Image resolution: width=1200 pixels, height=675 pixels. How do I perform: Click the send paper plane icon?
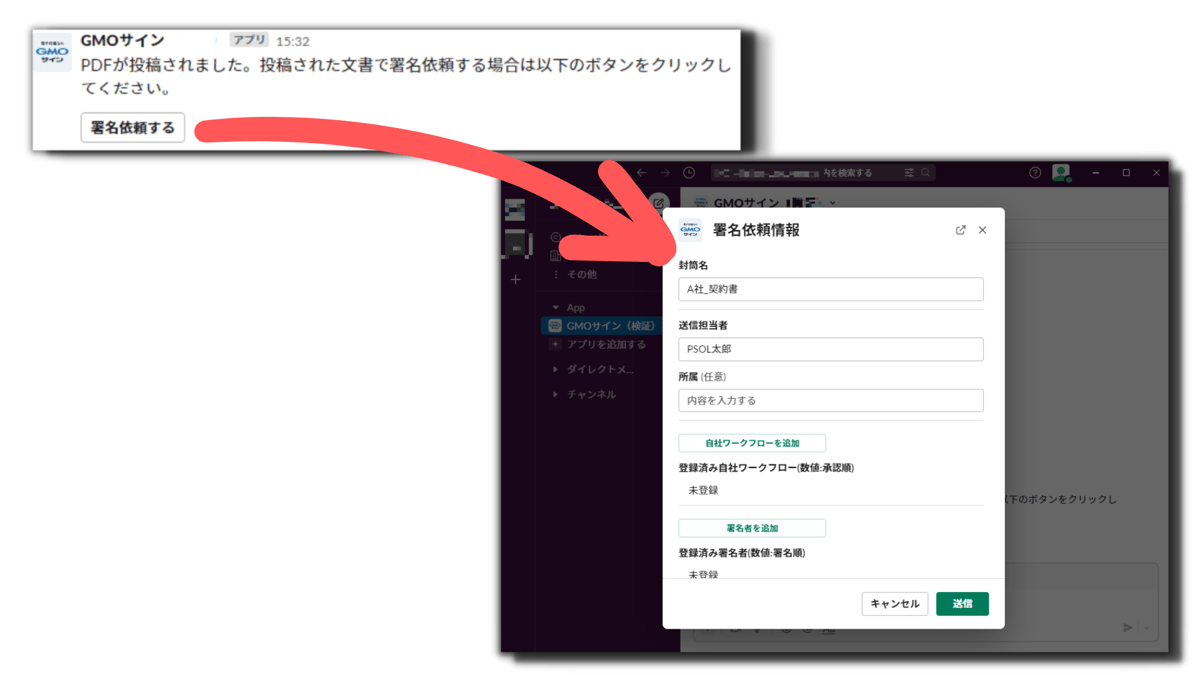1128,628
